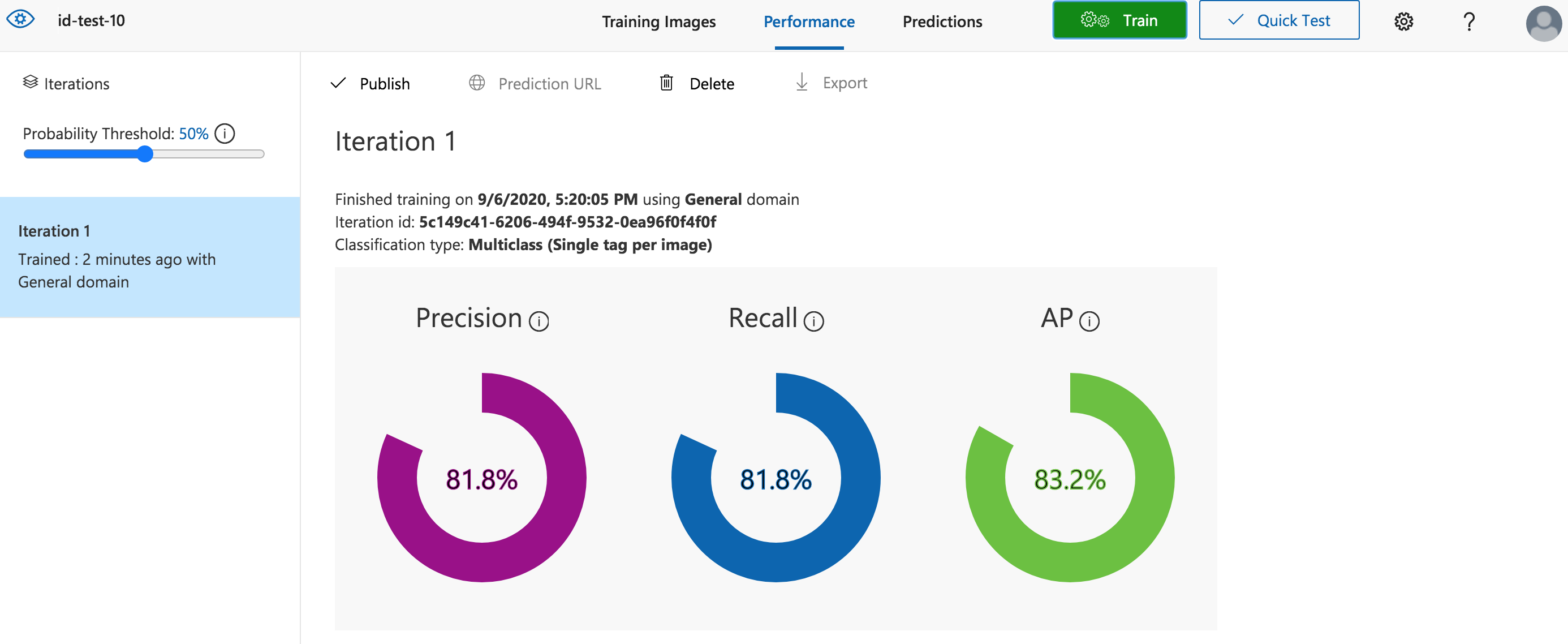Toggle the checkmark next to Publish
Screen dimensions: 1568x644
339,83
